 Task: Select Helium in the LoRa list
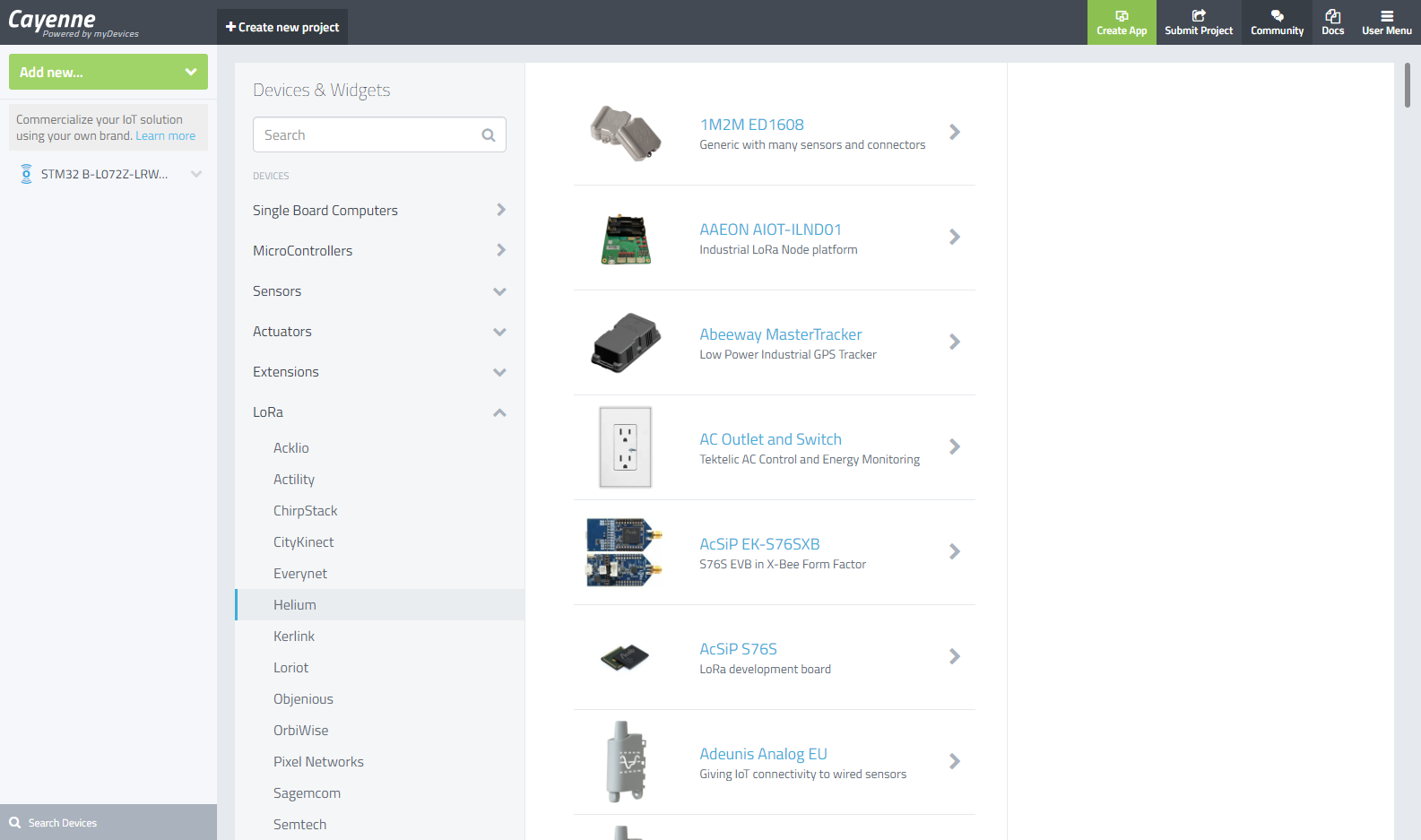(x=295, y=605)
